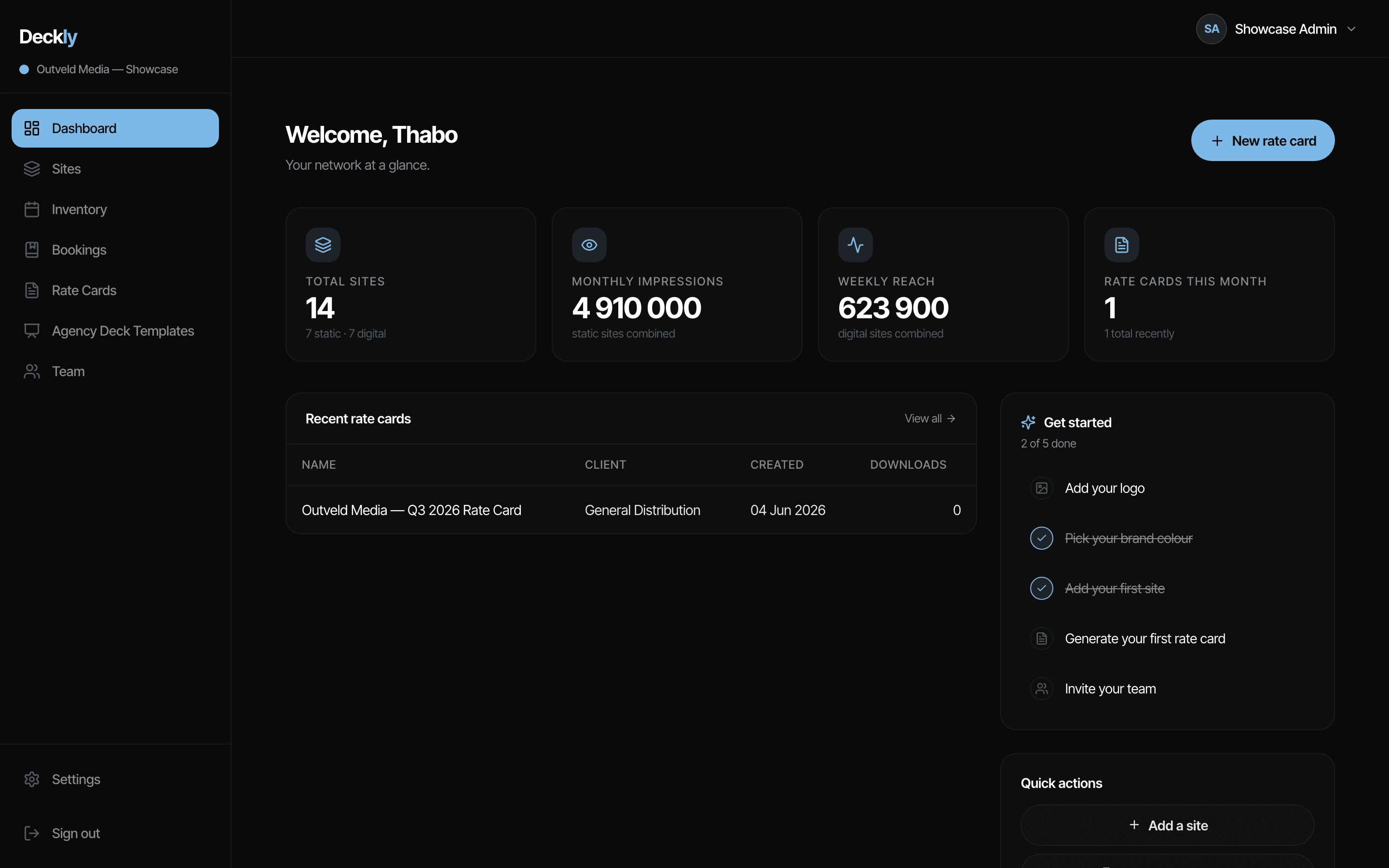Click the Showcase Admin user name
1389x868 pixels.
[1286, 29]
